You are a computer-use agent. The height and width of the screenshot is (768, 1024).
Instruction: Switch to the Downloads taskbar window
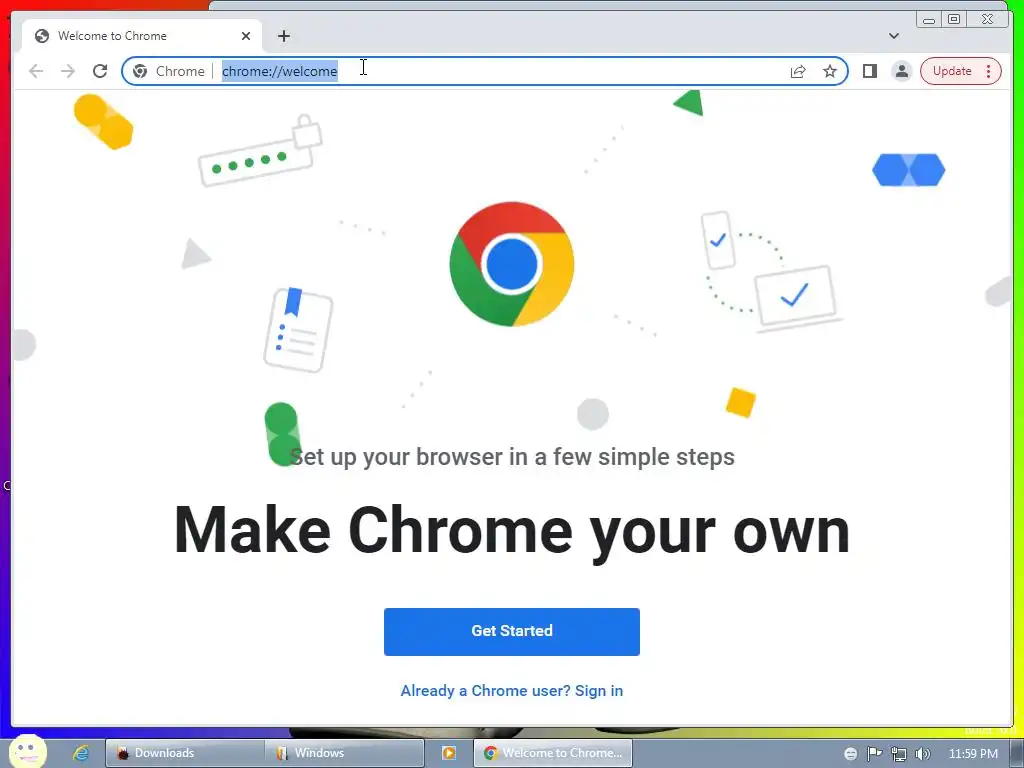(184, 753)
